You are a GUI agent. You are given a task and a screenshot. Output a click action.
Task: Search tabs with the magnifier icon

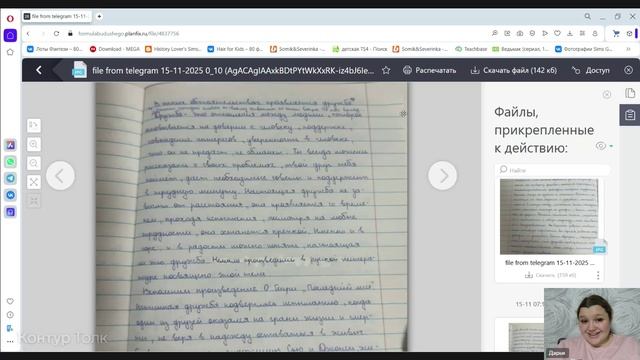[x=588, y=16]
